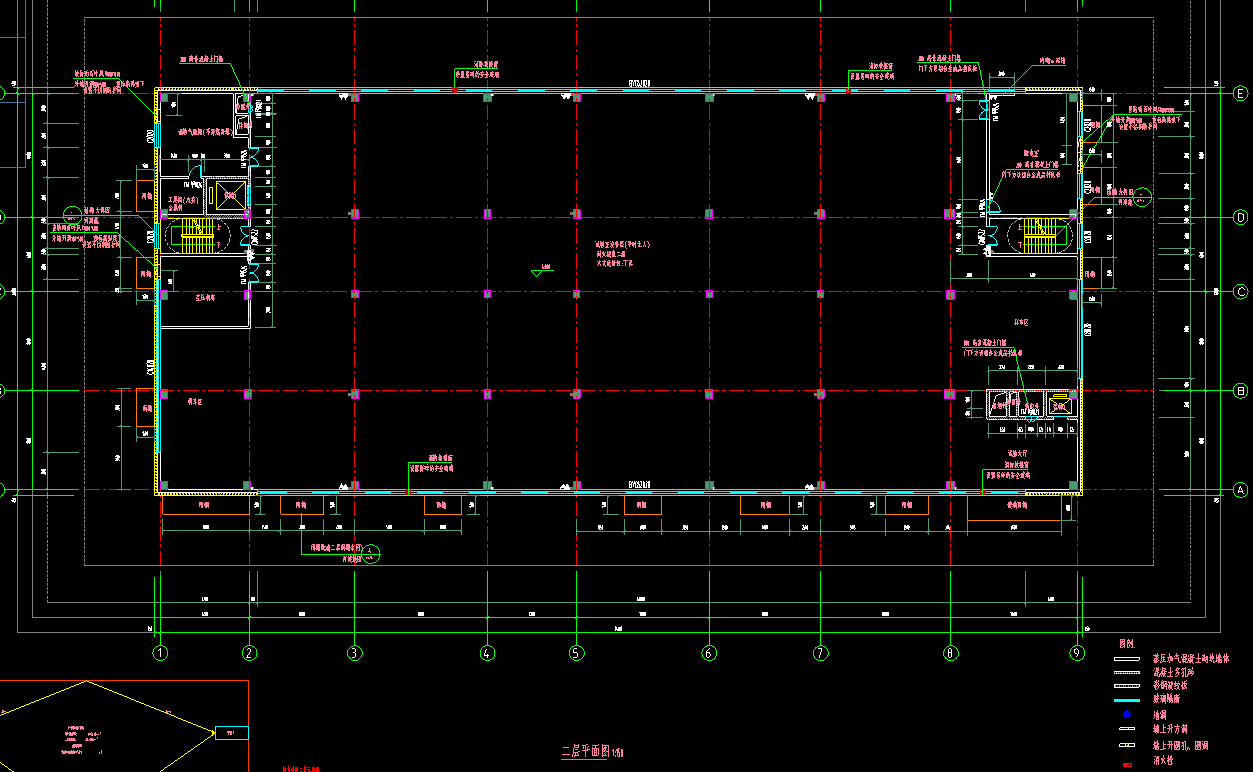Click the red fire hydrant legend symbol
The height and width of the screenshot is (772, 1253).
pyautogui.click(x=1127, y=763)
